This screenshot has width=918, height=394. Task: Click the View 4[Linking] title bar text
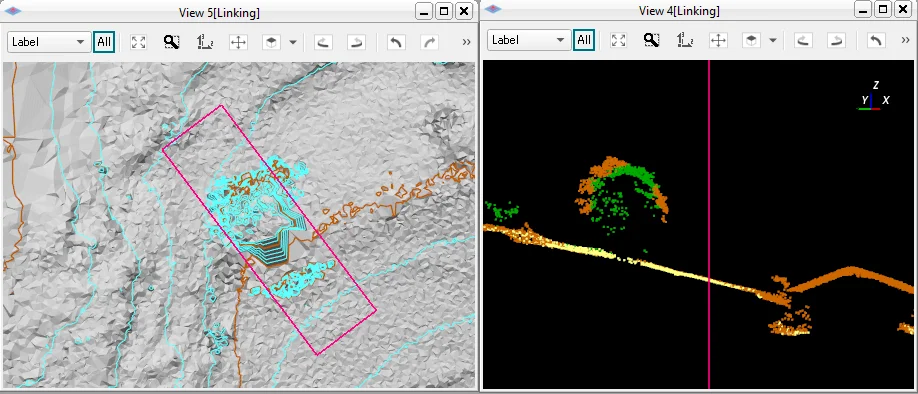(x=679, y=11)
